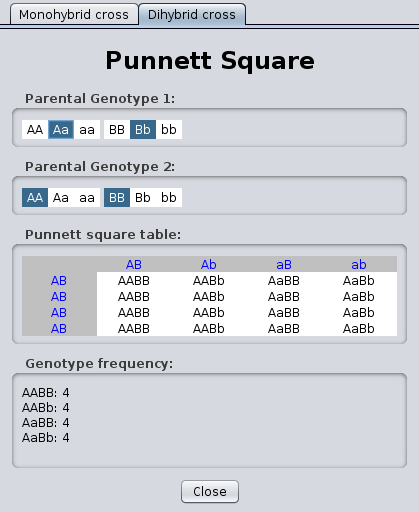419x512 pixels.
Task: Choose aa for Parental Genotype 1
Action: pos(87,129)
